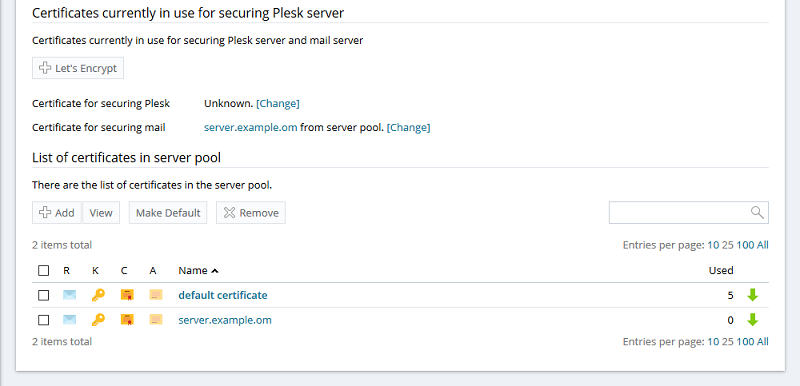Viewport: 800px width, 386px height.
Task: Click the View button
Action: click(101, 213)
